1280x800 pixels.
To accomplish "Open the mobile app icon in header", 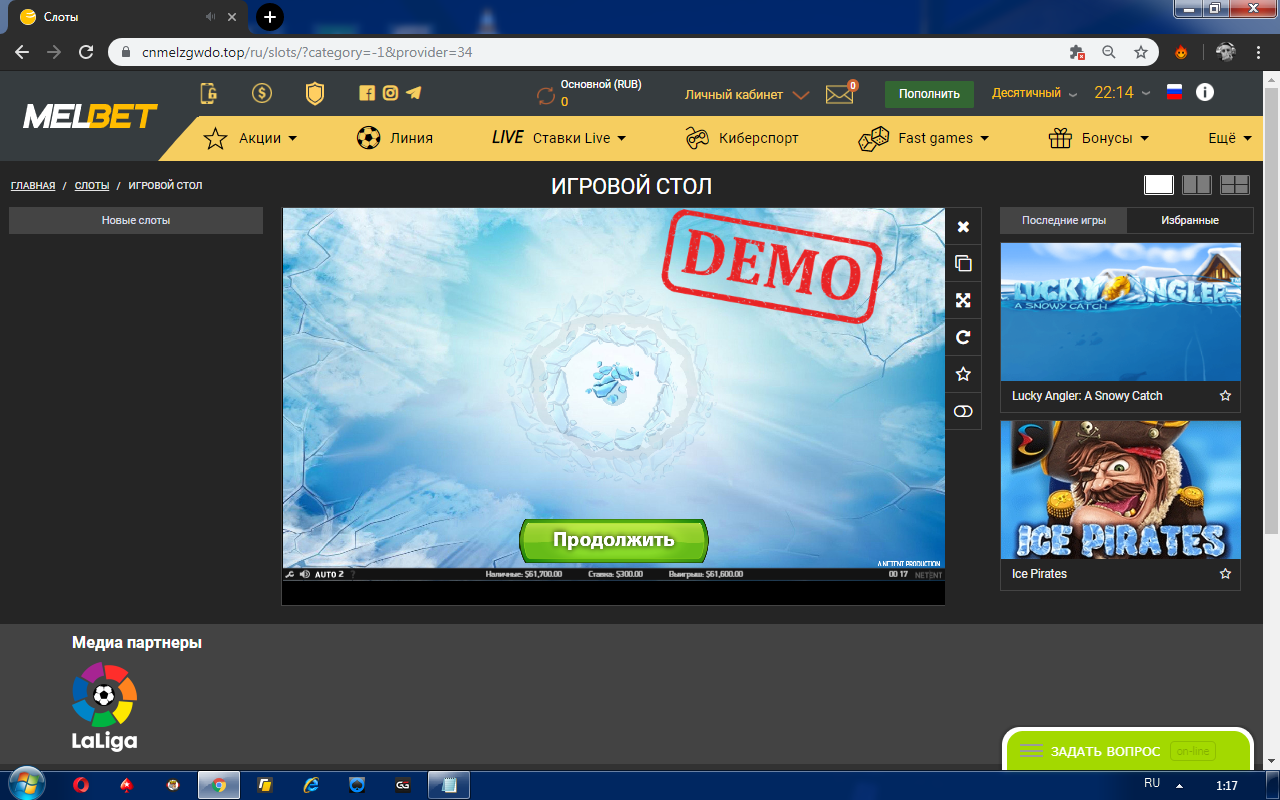I will click(x=209, y=93).
